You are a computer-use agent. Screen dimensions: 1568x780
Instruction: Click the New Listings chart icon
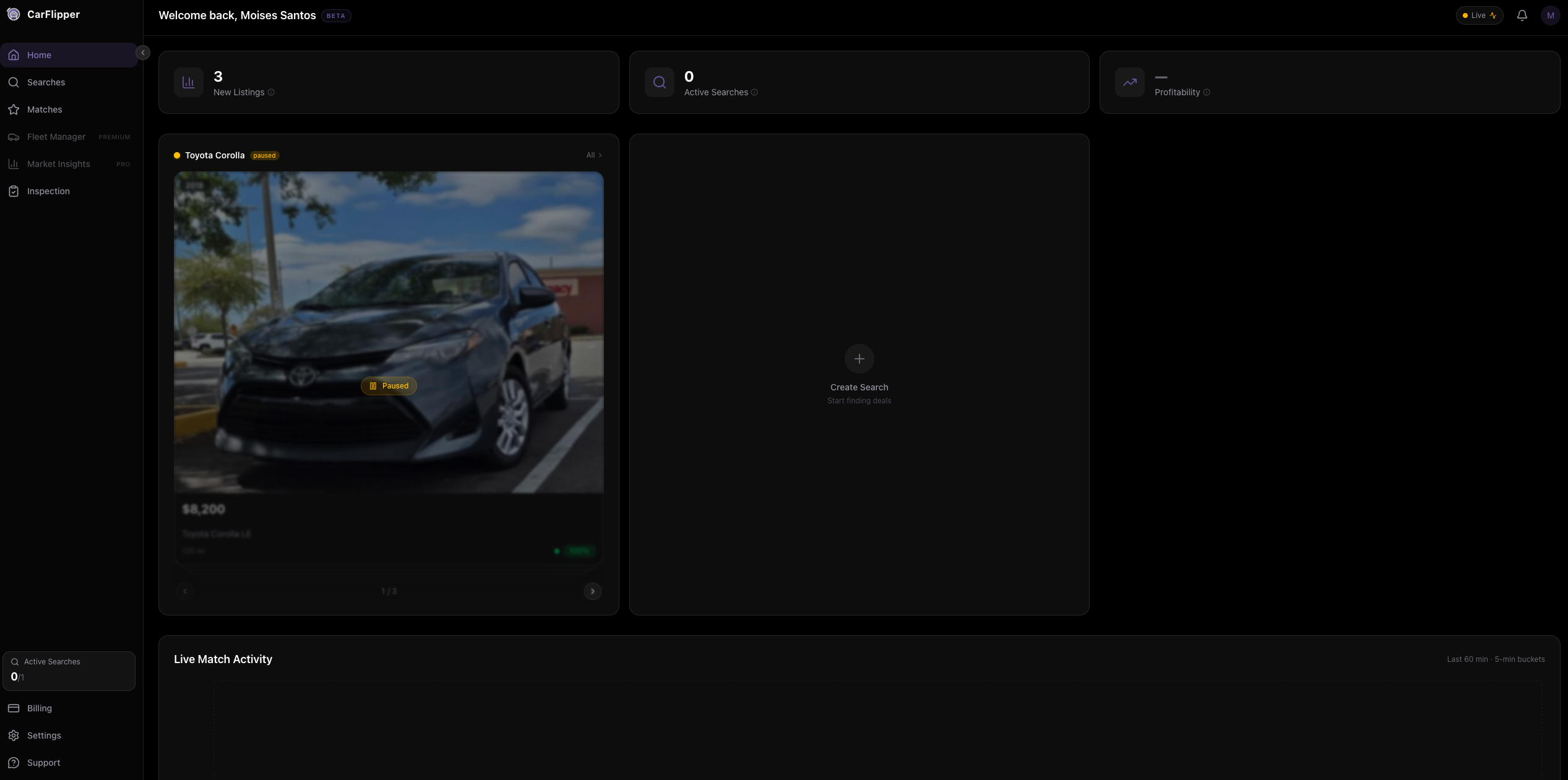pyautogui.click(x=189, y=82)
